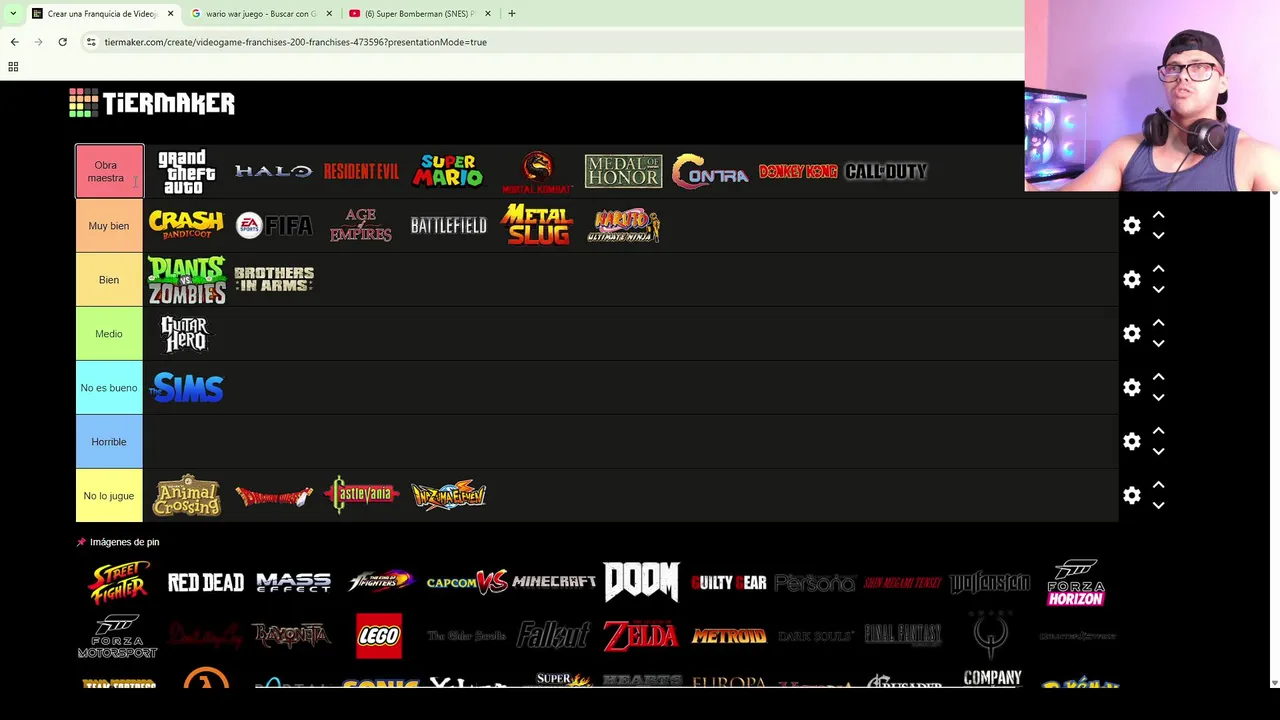Screen dimensions: 1280x720
Task: Select the Call of Duty logo
Action: pyautogui.click(x=886, y=172)
